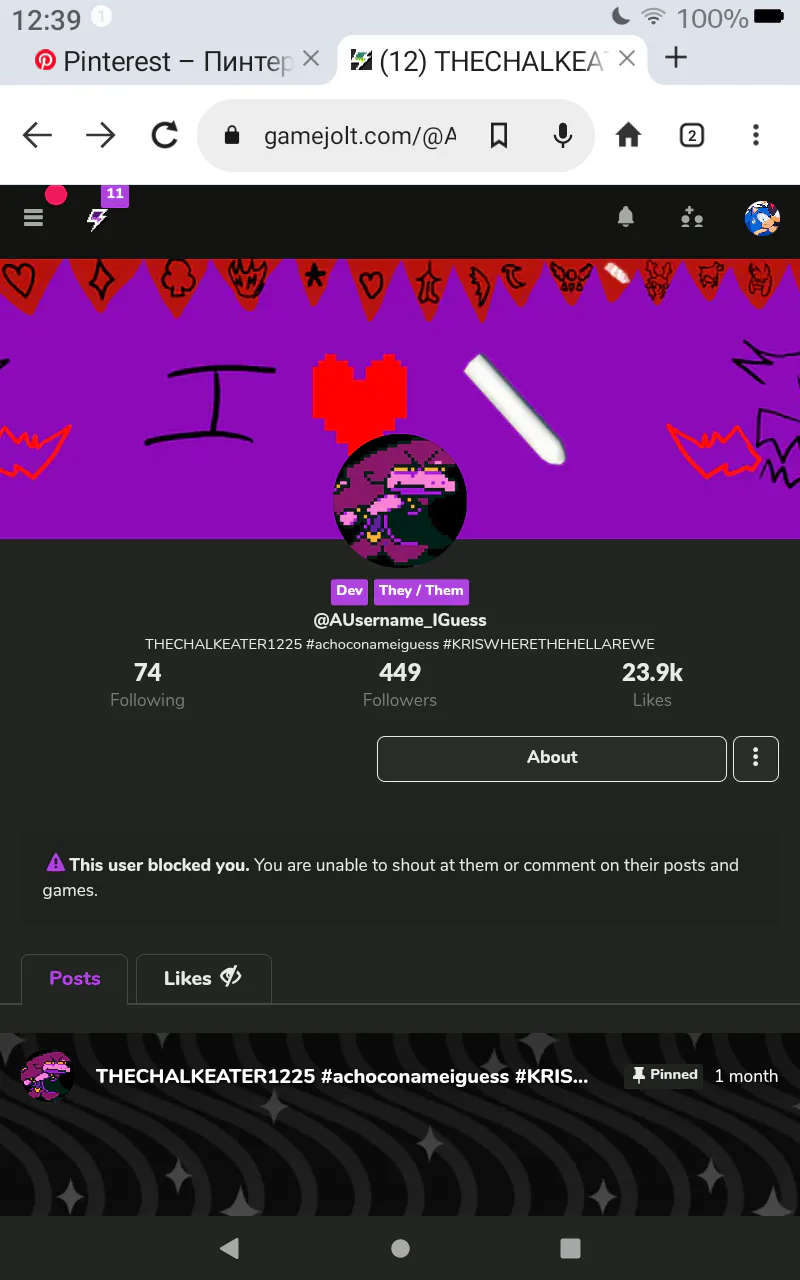
Task: Open the Game Jolt hamburger menu
Action: pyautogui.click(x=34, y=217)
